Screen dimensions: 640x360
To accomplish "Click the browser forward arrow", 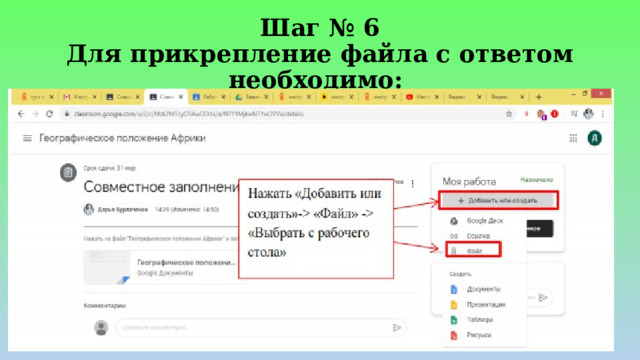I will tap(36, 114).
